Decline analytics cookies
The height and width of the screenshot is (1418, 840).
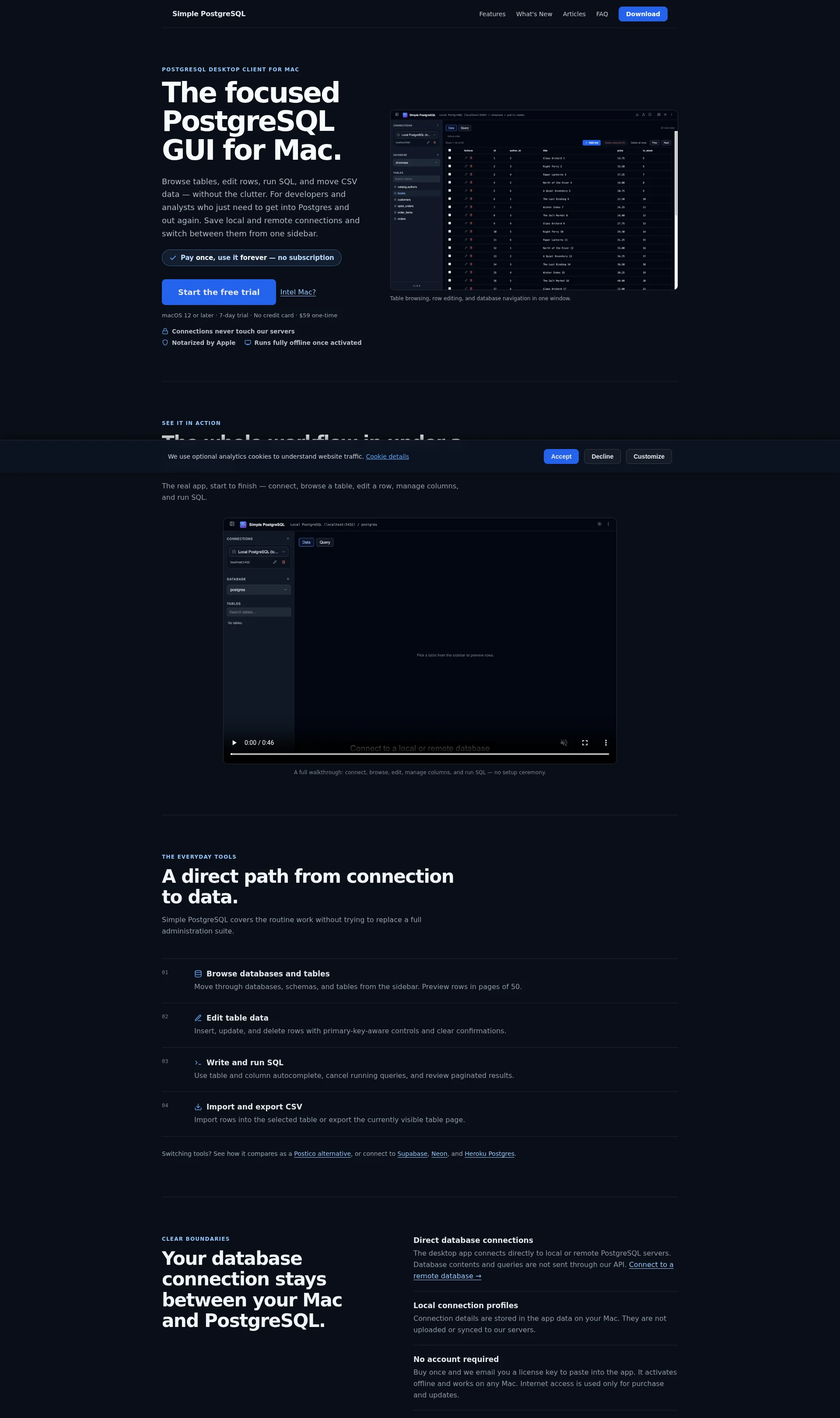click(602, 457)
